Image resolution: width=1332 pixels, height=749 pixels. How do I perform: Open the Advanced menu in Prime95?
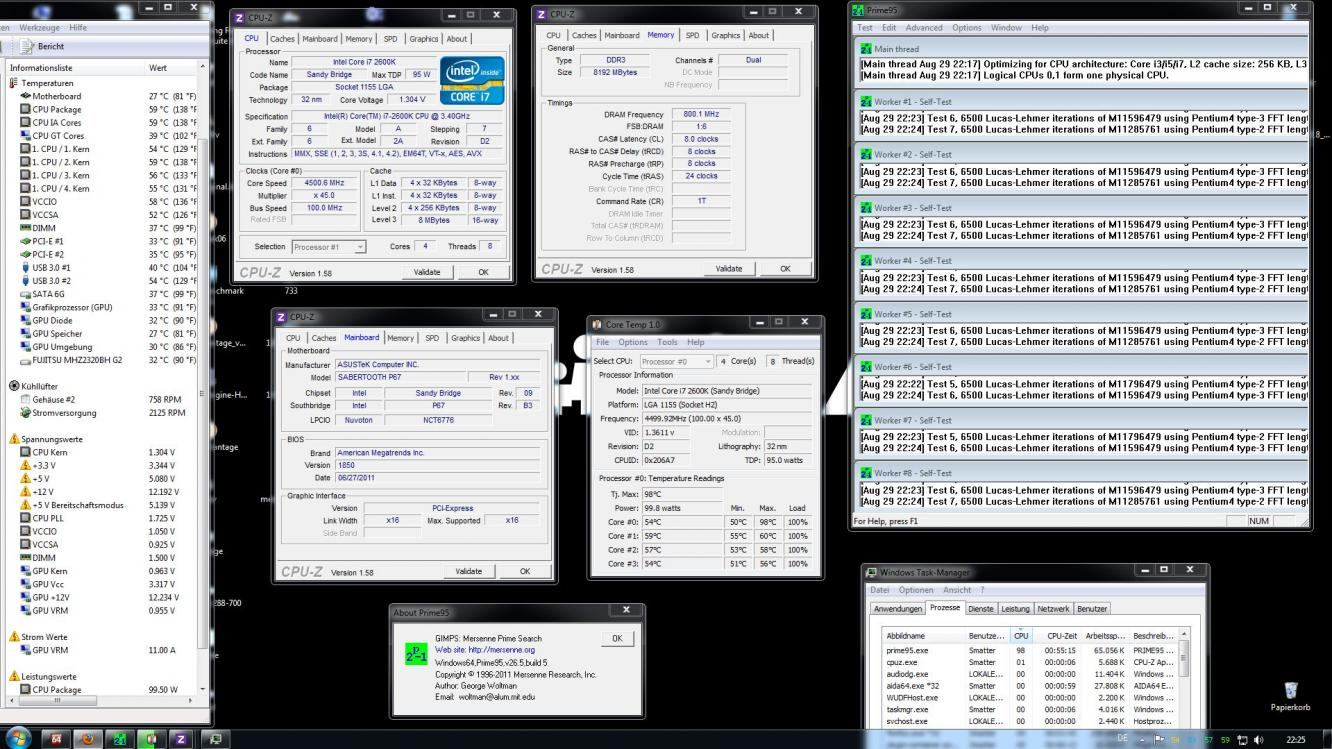[923, 27]
